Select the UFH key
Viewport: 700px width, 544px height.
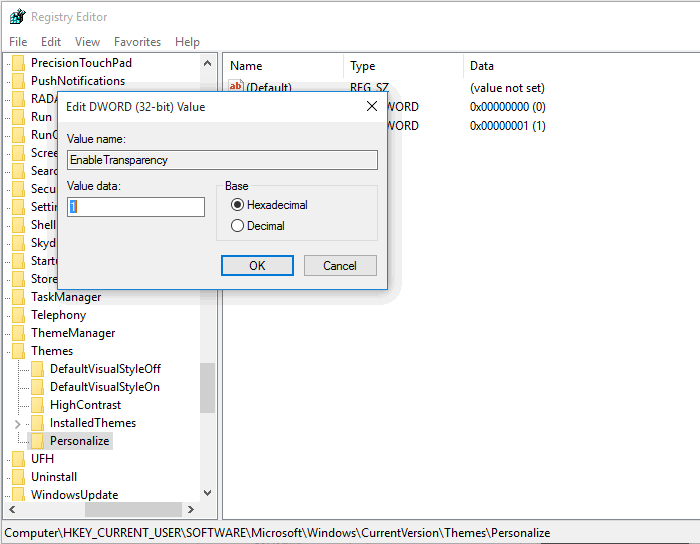coord(42,459)
